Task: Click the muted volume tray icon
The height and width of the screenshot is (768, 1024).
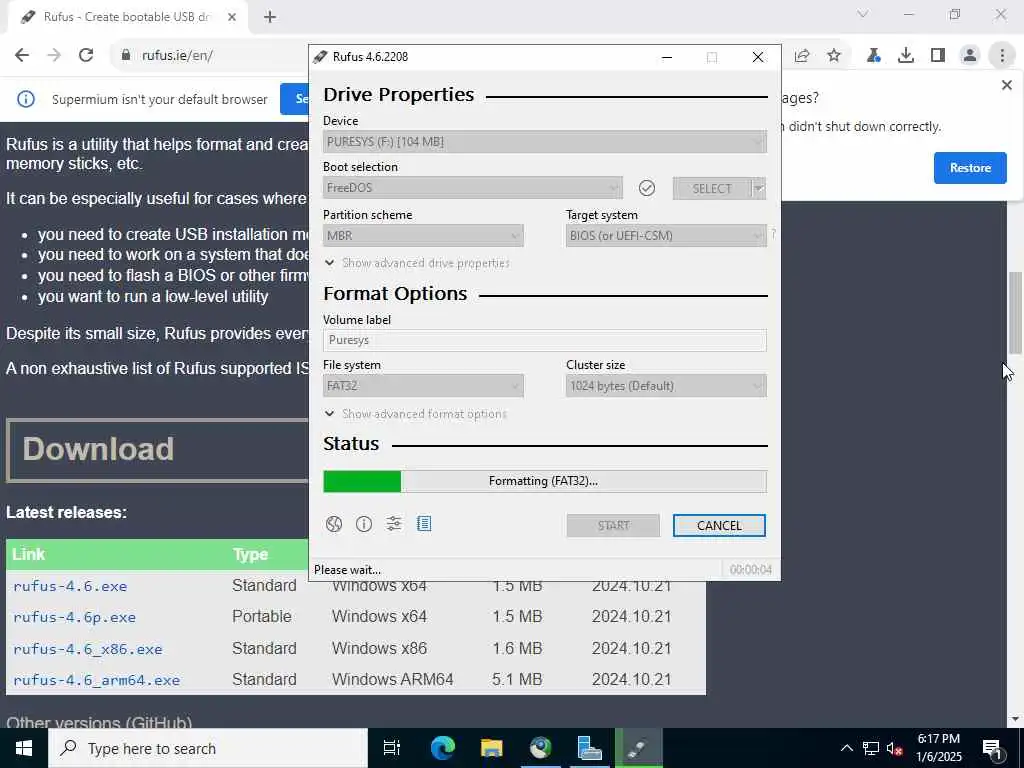Action: pyautogui.click(x=894, y=748)
